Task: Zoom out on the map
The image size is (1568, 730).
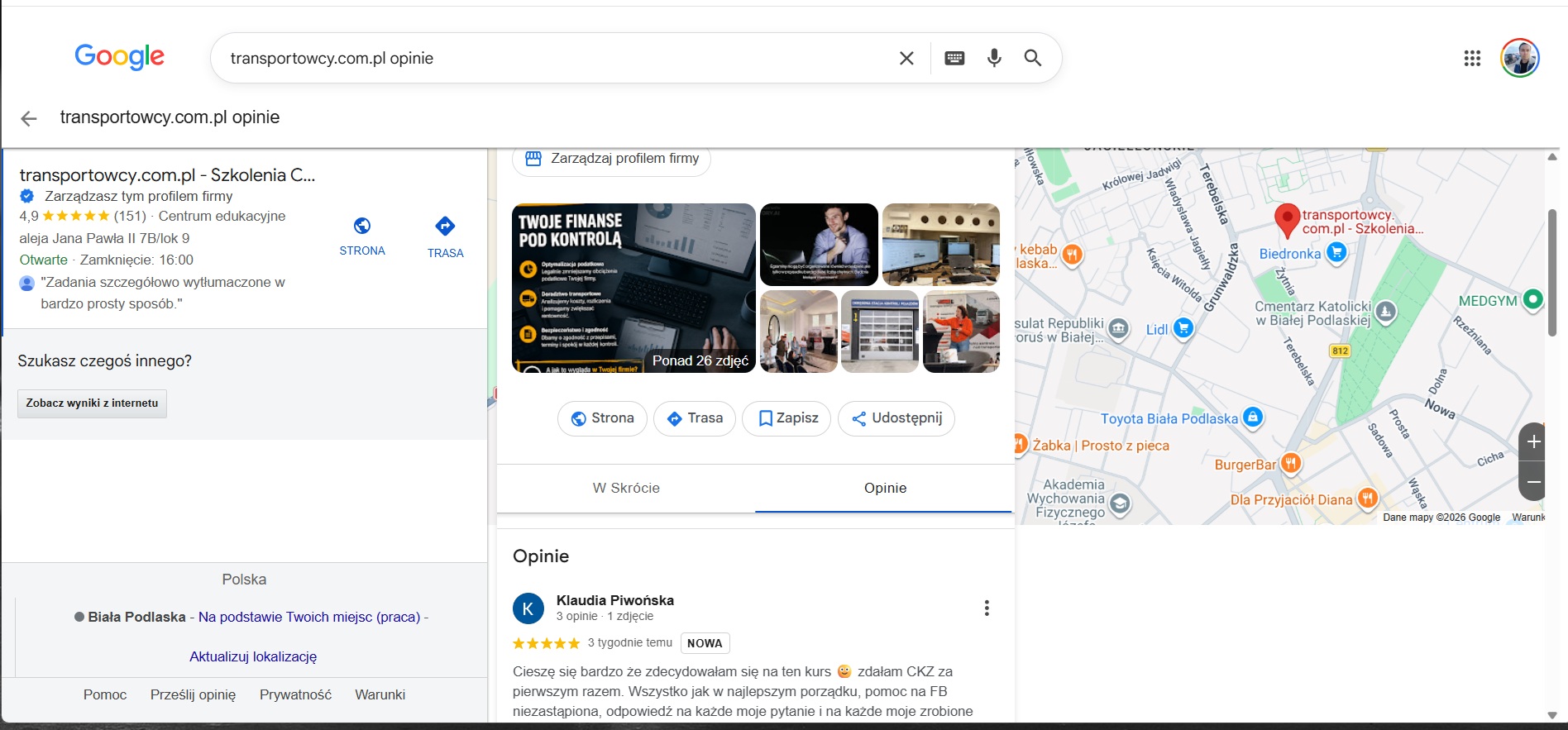Action: coord(1533,481)
